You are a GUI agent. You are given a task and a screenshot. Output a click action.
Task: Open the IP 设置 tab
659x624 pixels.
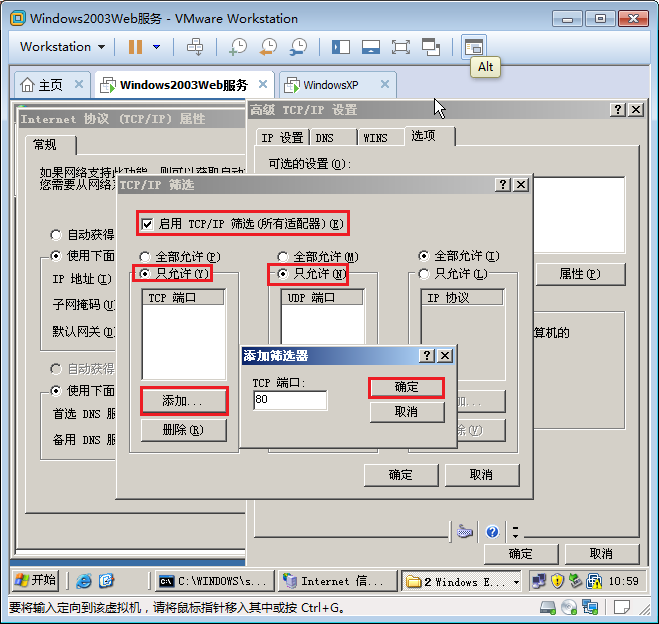[x=282, y=137]
